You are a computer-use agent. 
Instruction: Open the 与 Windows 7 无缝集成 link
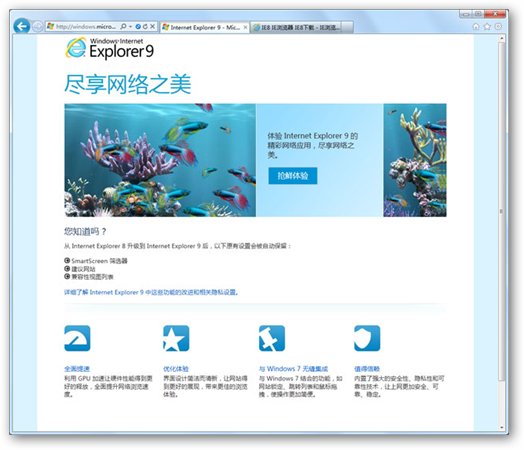tap(293, 369)
